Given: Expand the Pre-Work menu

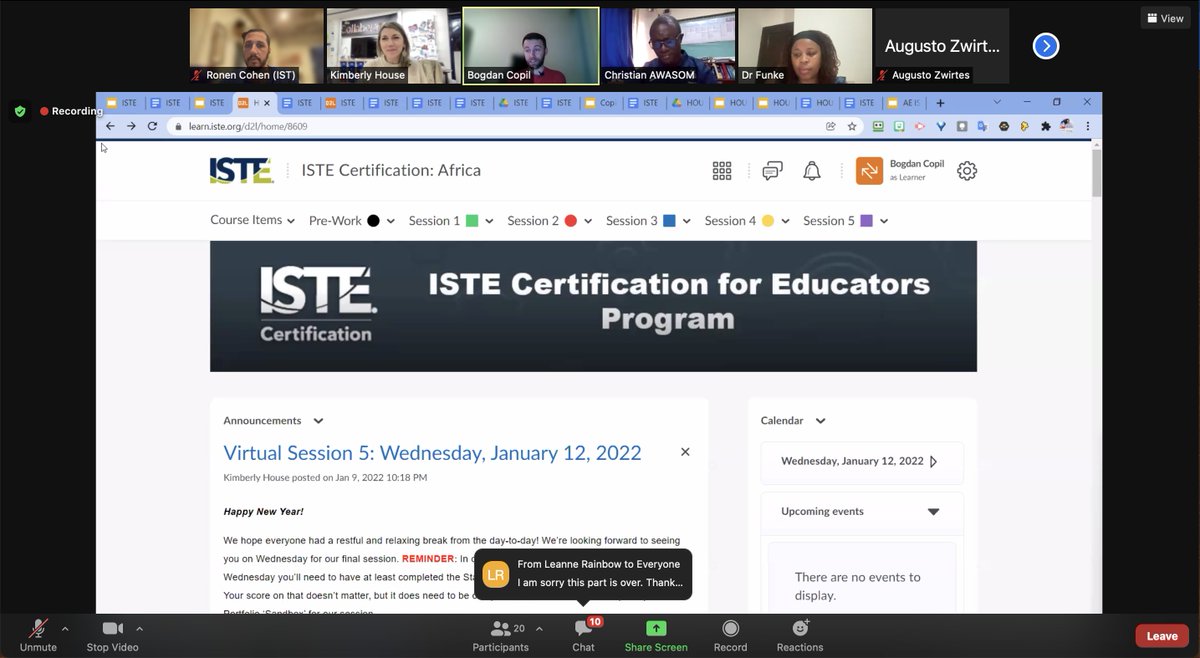Looking at the screenshot, I should pyautogui.click(x=351, y=221).
